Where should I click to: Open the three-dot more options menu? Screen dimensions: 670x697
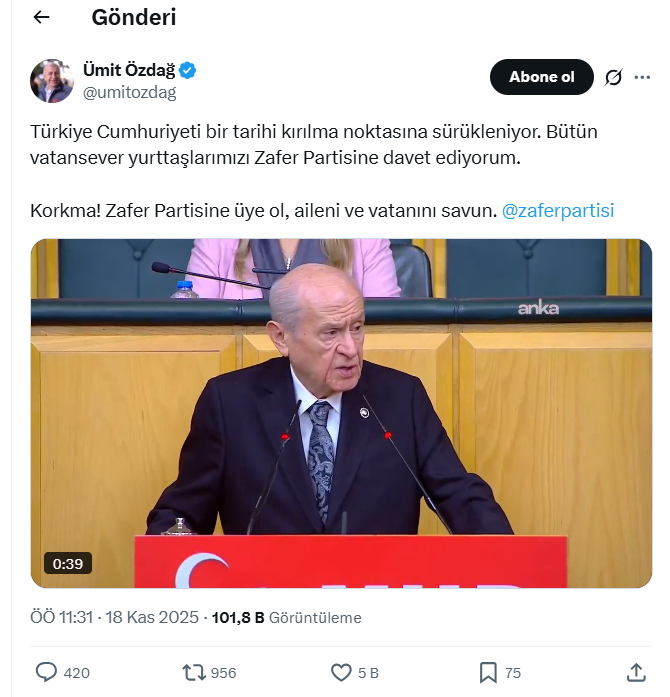click(x=642, y=77)
